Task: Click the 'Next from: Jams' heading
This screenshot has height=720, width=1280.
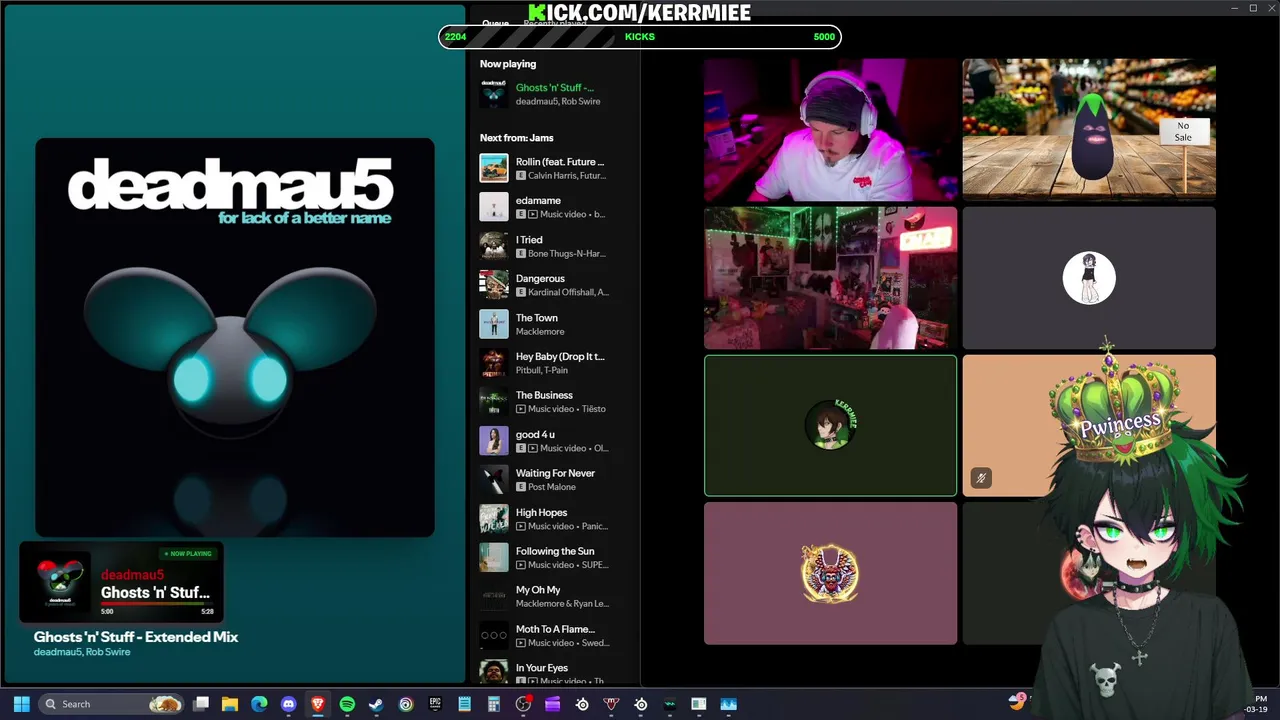Action: point(516,138)
